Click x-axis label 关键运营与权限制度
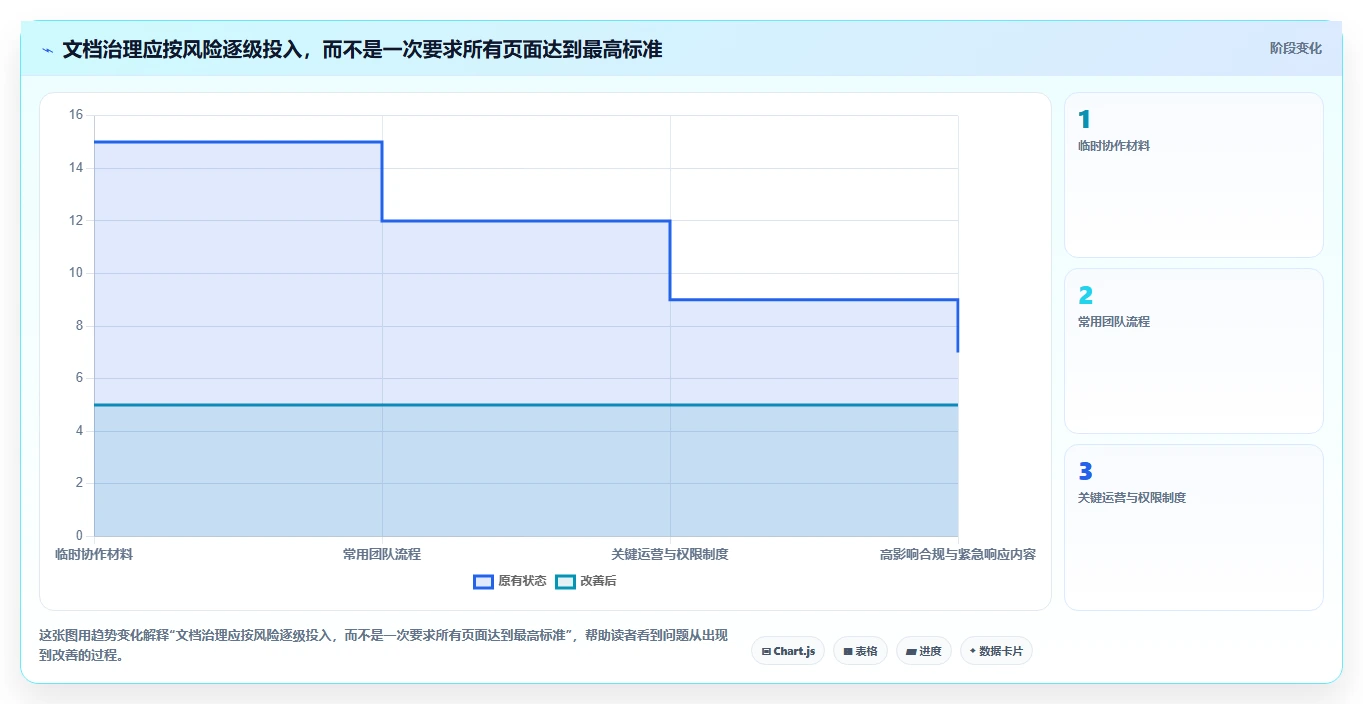 [670, 554]
